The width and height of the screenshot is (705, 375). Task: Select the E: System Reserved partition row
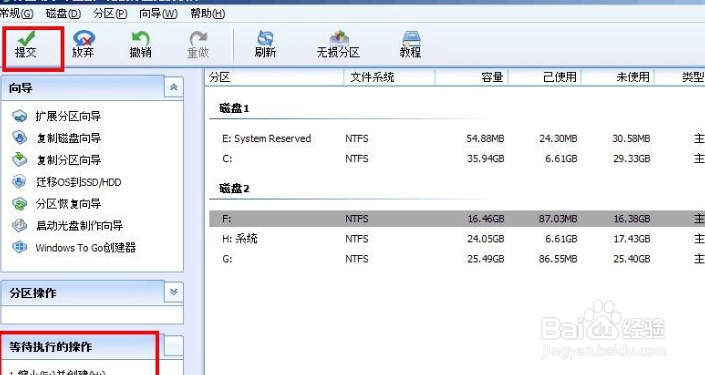(457, 138)
